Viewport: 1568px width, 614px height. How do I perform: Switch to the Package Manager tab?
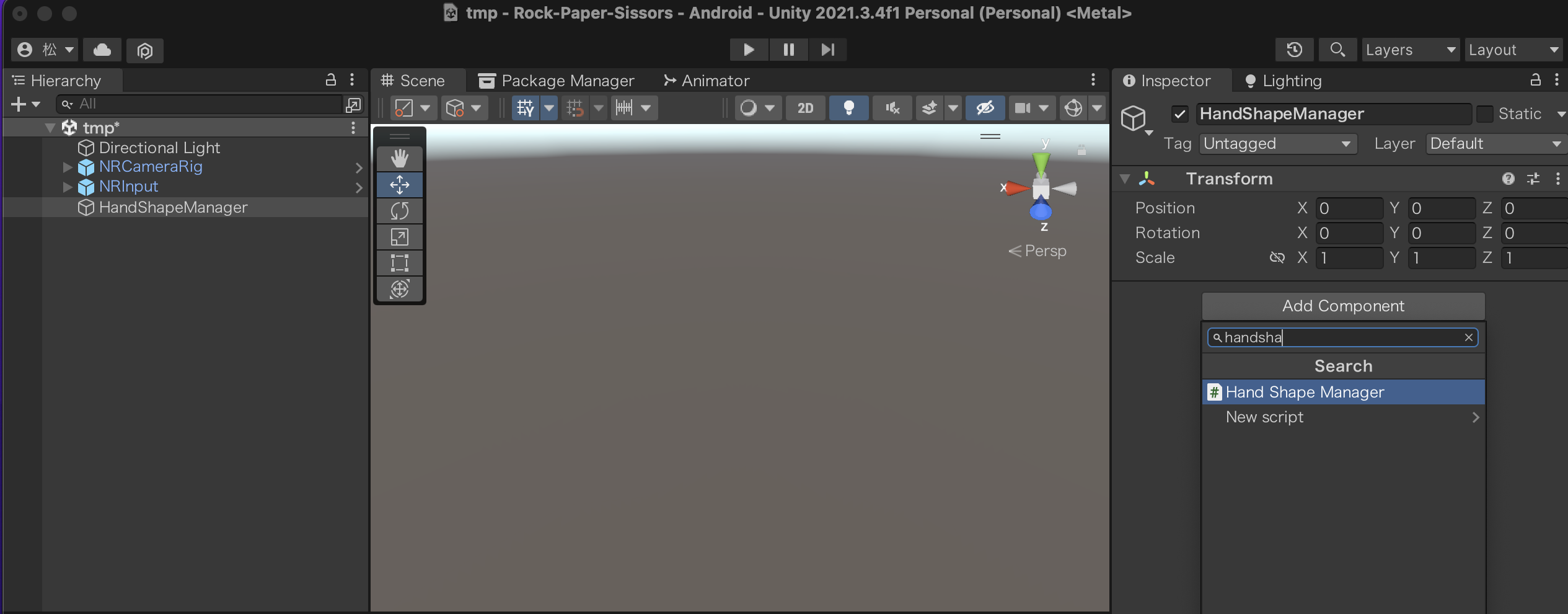pos(557,81)
